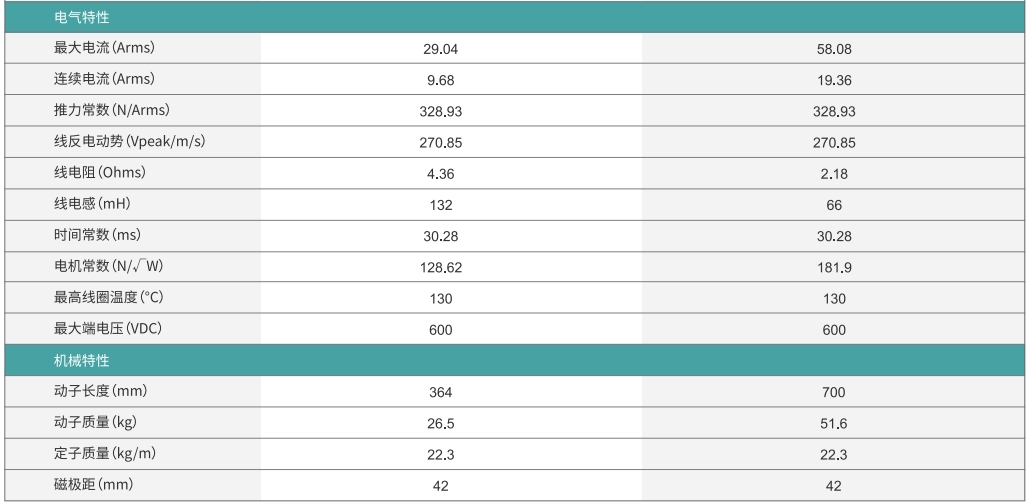The image size is (1030, 504).
Task: Click the 机械特性 section header
Action: 81,360
